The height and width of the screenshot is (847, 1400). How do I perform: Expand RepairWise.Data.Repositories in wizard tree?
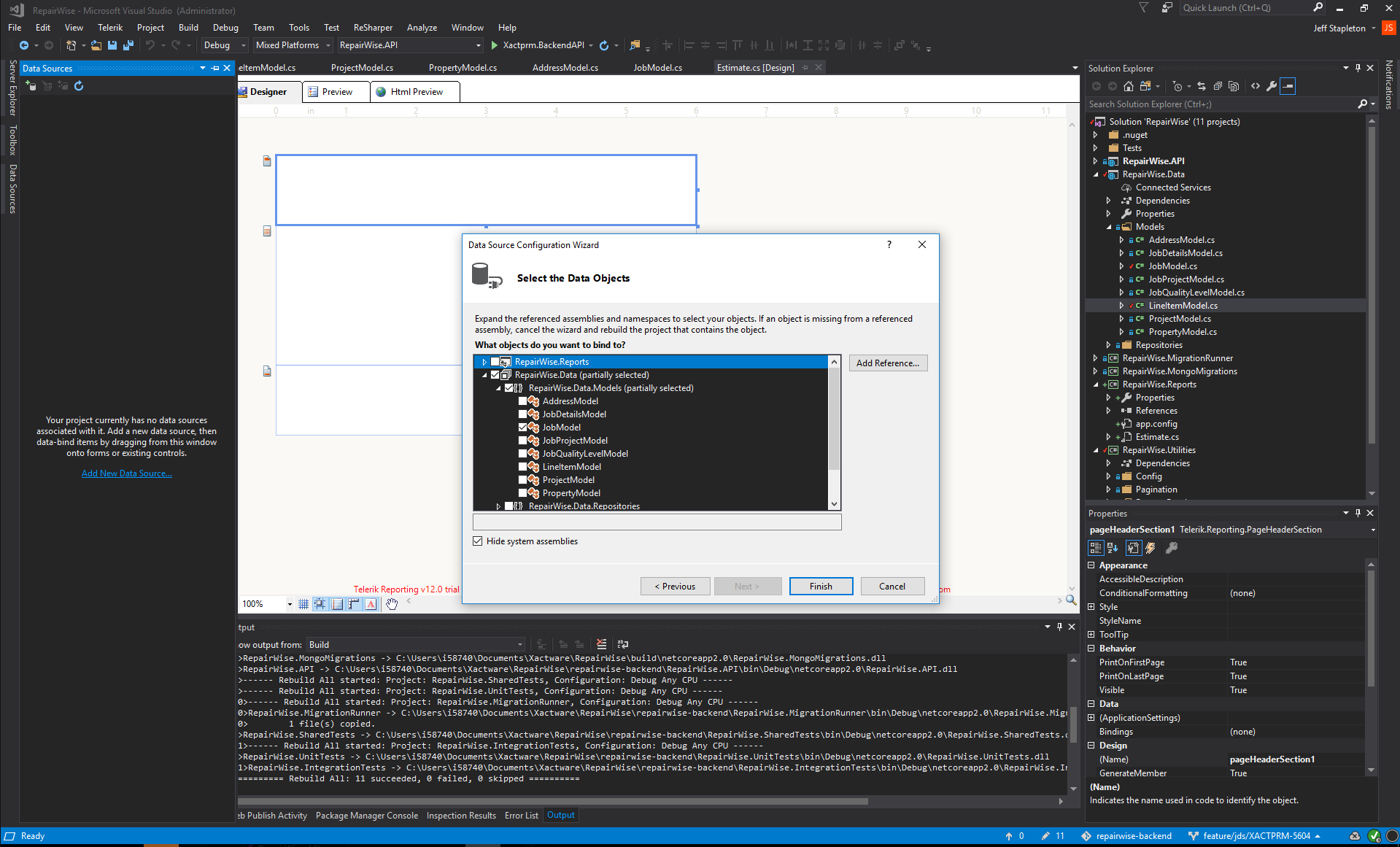click(x=498, y=506)
